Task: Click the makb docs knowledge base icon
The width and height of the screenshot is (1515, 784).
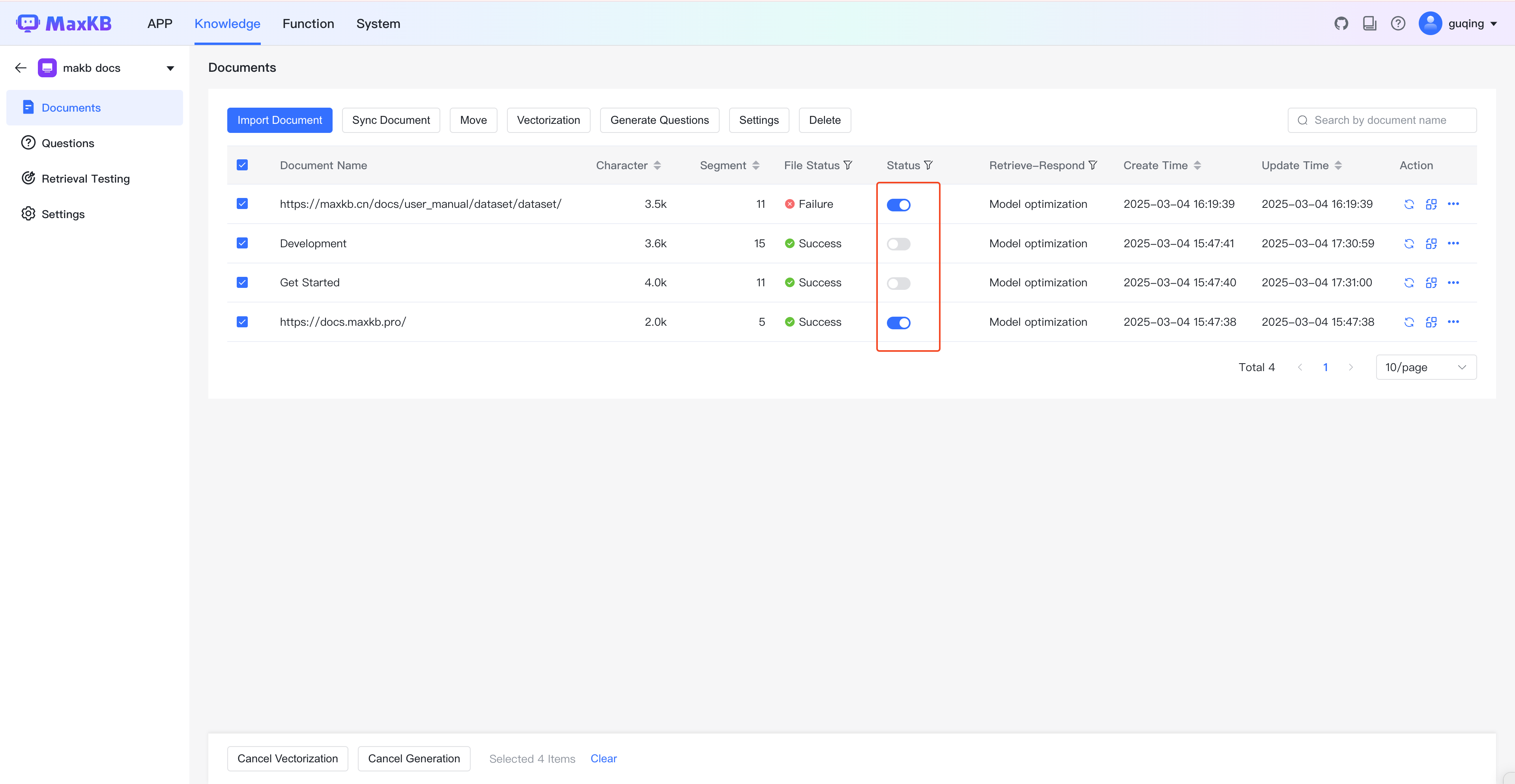Action: pyautogui.click(x=47, y=68)
